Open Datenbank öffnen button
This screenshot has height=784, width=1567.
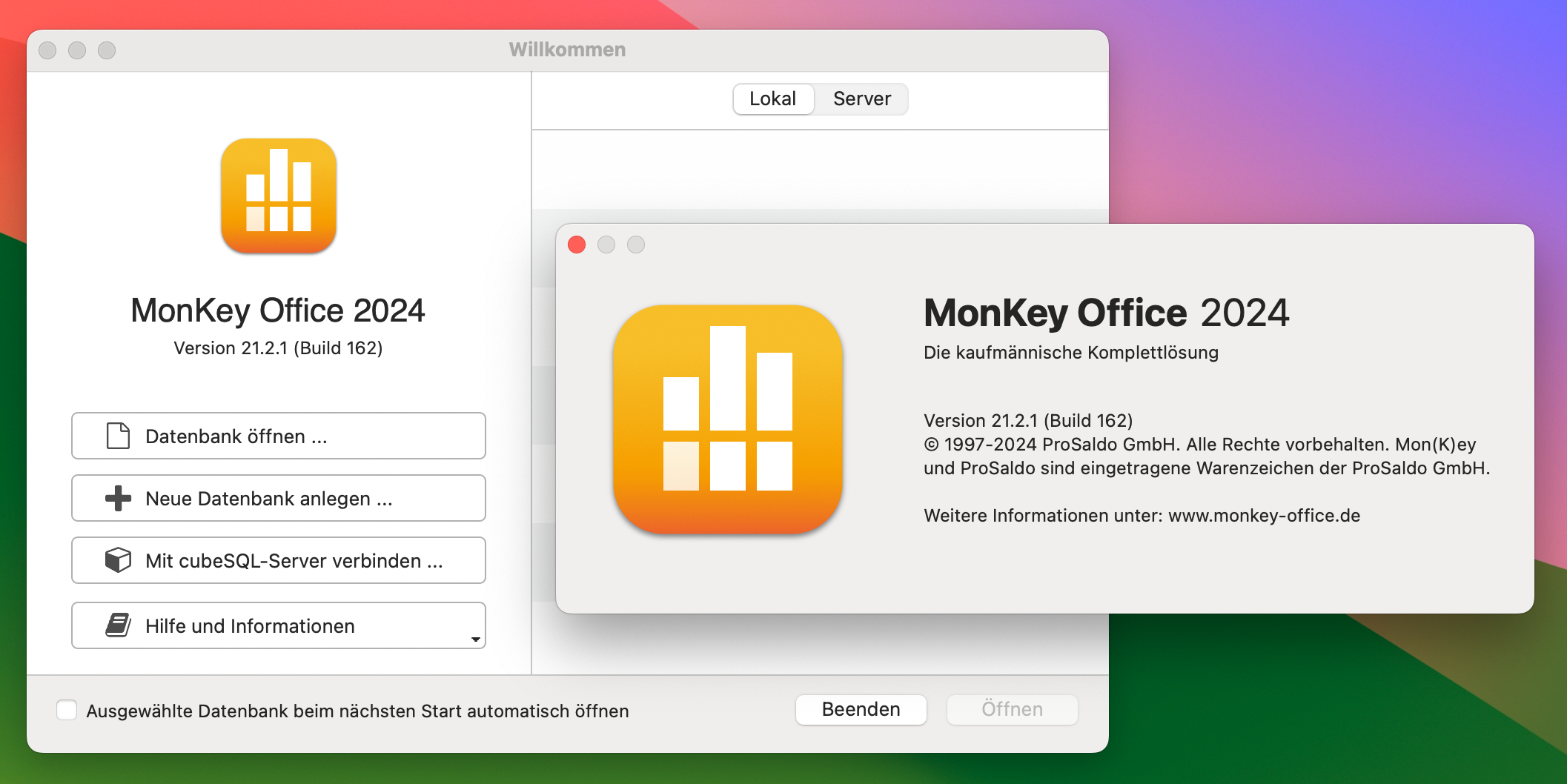point(279,436)
